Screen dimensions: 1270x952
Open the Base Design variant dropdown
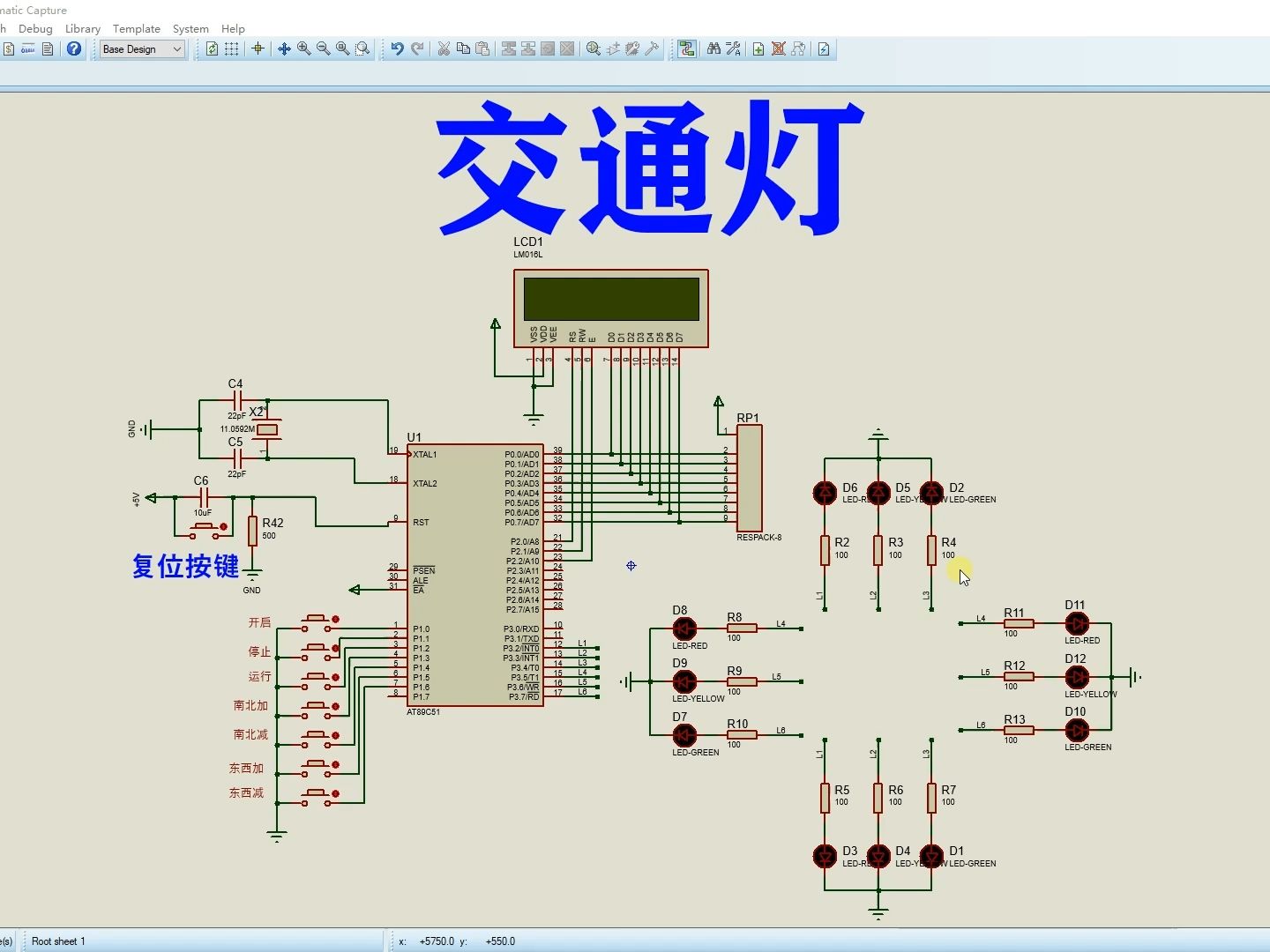pos(142,49)
